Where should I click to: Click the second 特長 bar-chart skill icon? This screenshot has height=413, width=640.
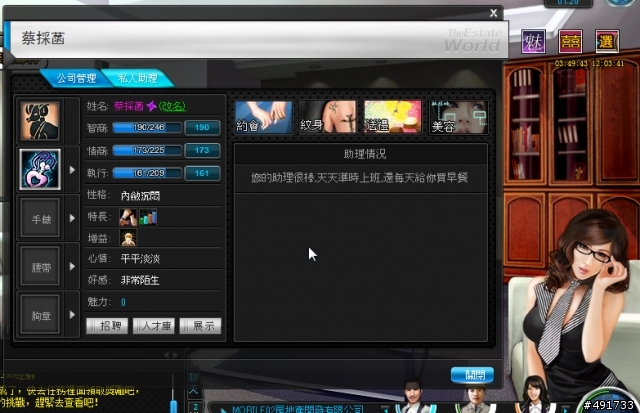point(148,217)
